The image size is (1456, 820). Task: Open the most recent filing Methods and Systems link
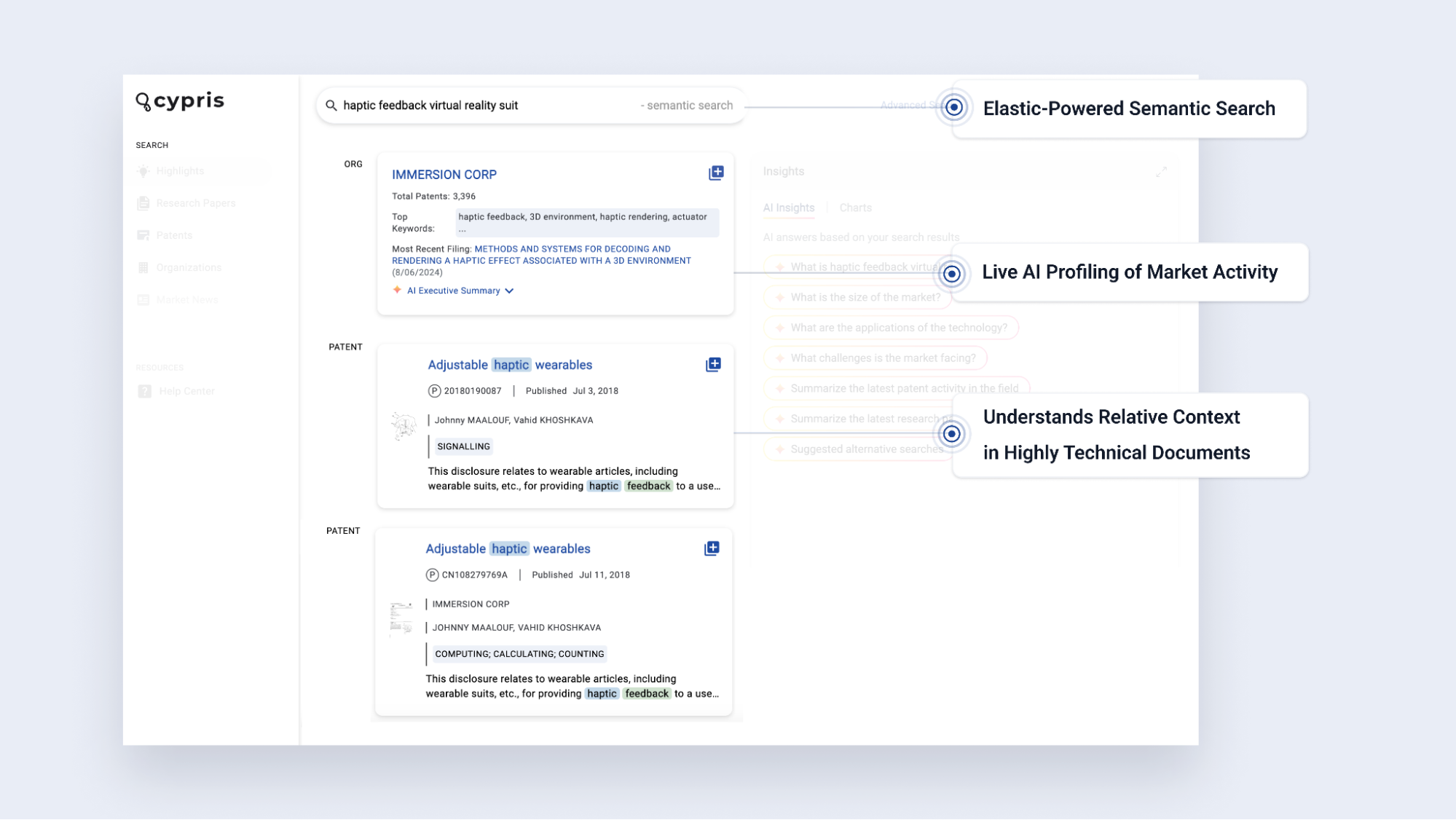[541, 255]
